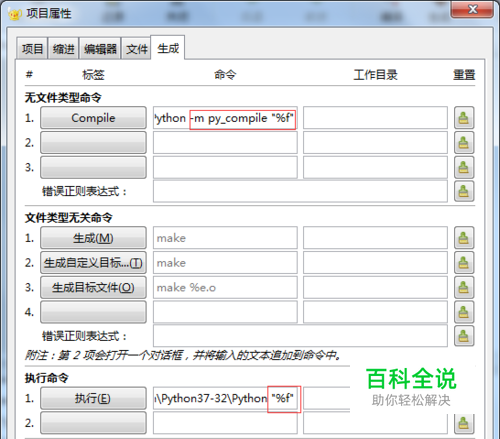Click the filetype 错误正则表达式 input field
This screenshot has width=500, height=439.
pyautogui.click(x=300, y=191)
